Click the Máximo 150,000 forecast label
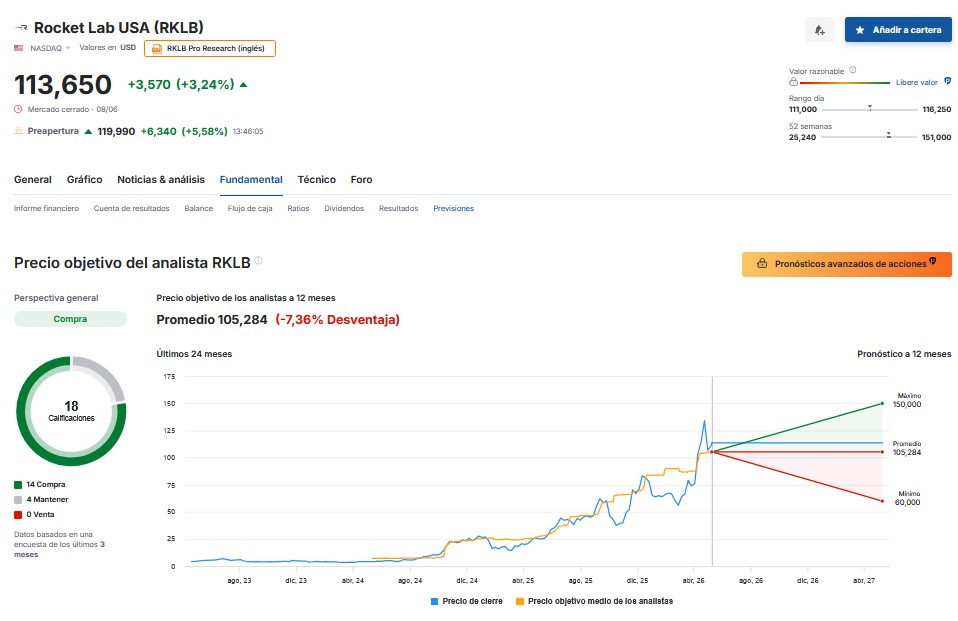958x621 pixels. pyautogui.click(x=907, y=400)
